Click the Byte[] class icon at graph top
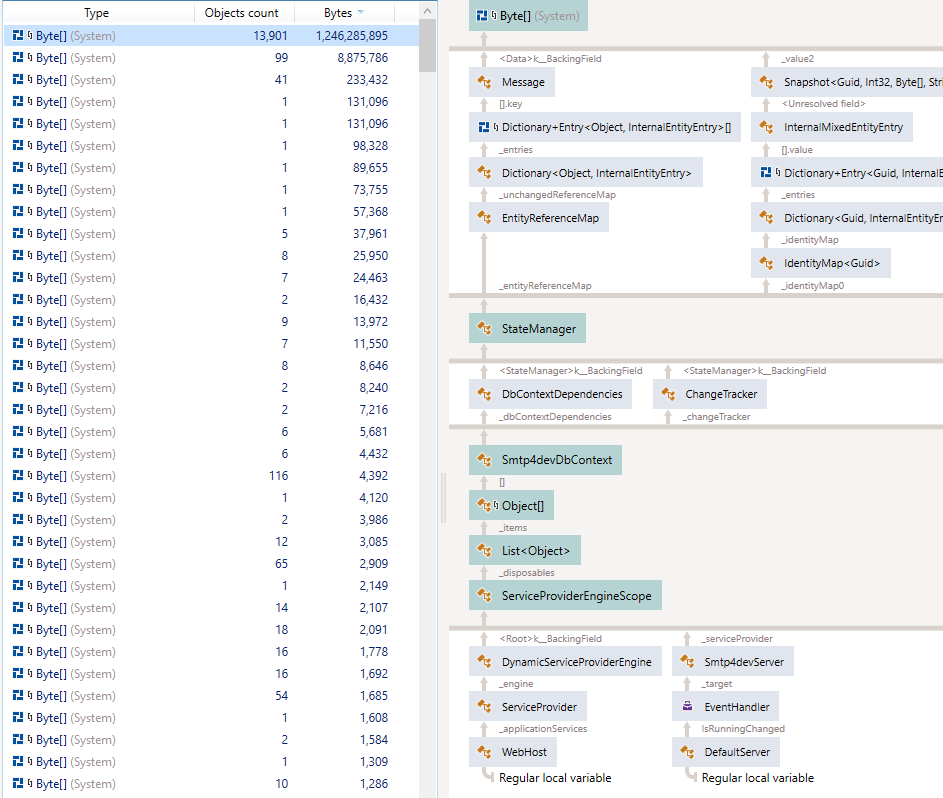The image size is (943, 798). (483, 16)
